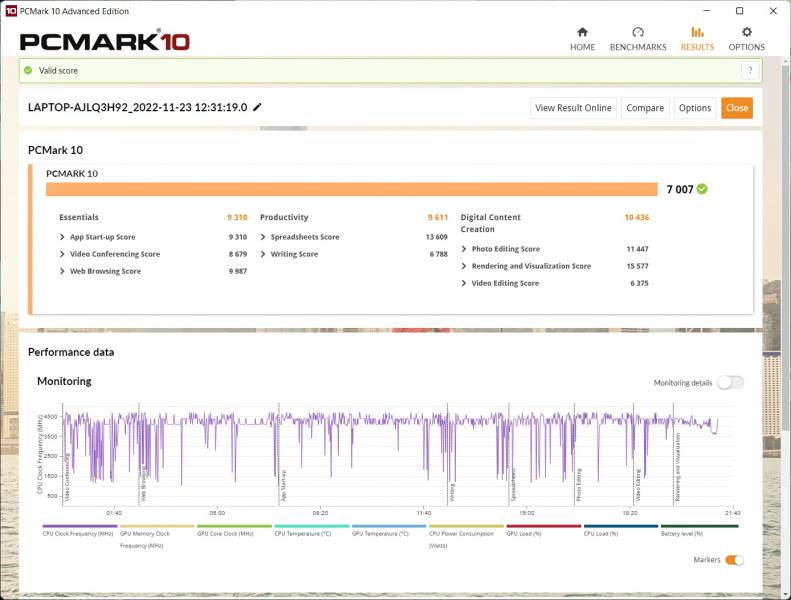Click the App Start-up marker in chart
This screenshot has width=791, height=600.
(x=283, y=485)
